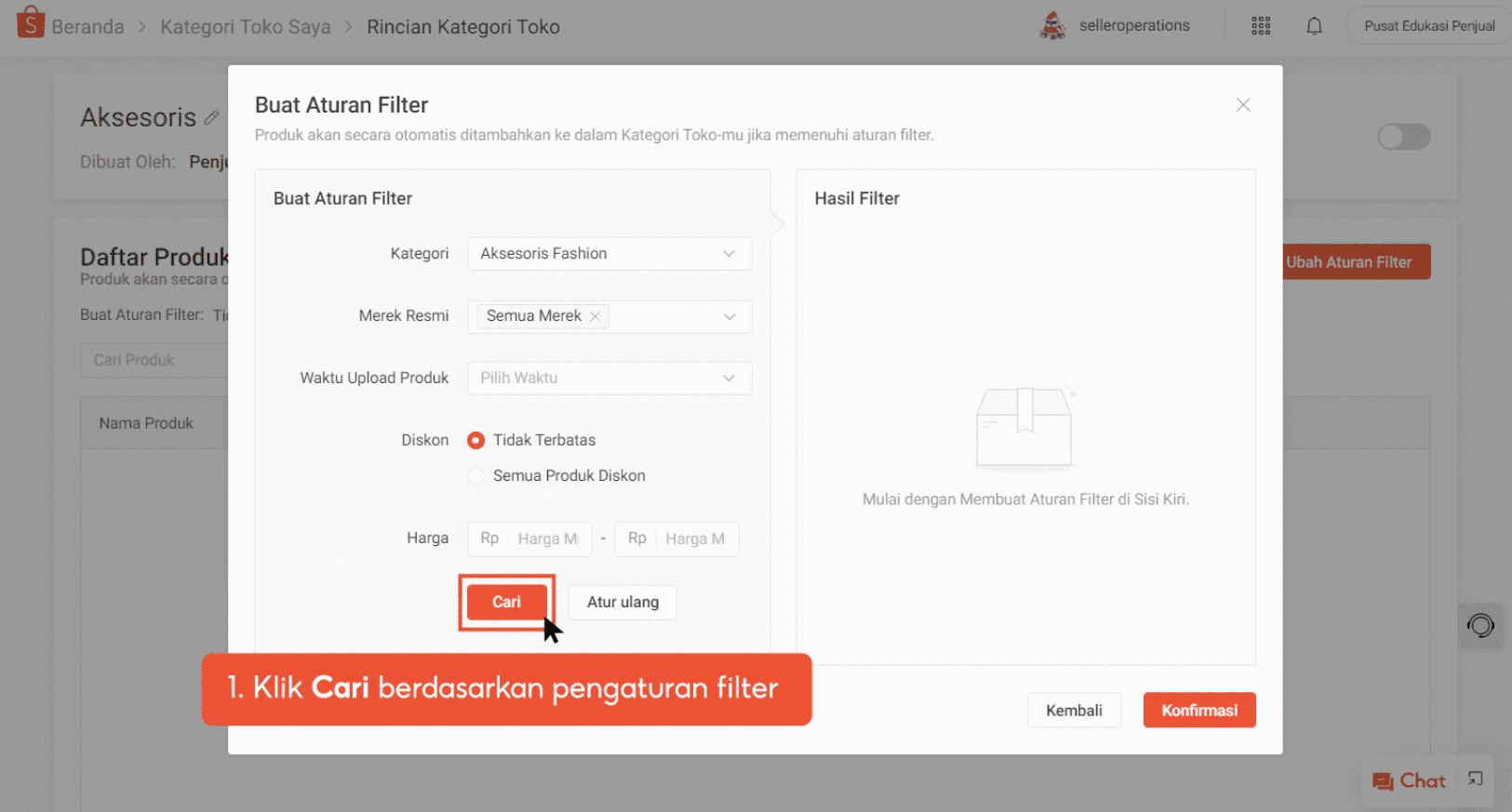Image resolution: width=1512 pixels, height=812 pixels.
Task: Close the Buat Aturan Filter dialog
Action: [1243, 105]
